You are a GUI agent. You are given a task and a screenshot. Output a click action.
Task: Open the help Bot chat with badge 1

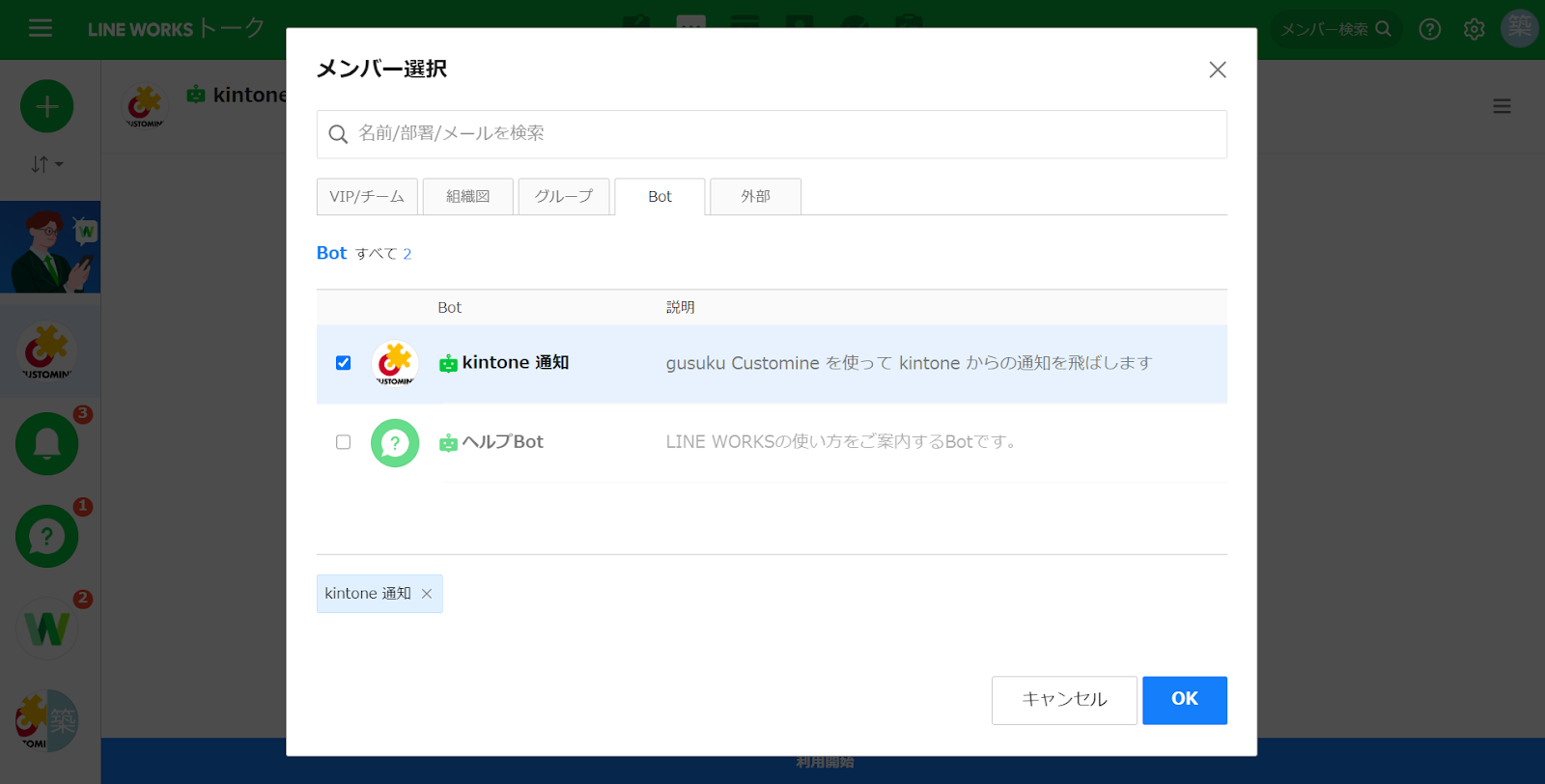point(46,536)
